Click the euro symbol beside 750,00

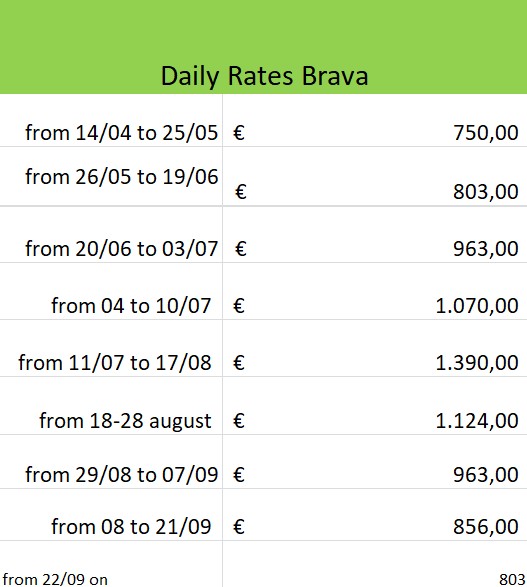(x=239, y=133)
